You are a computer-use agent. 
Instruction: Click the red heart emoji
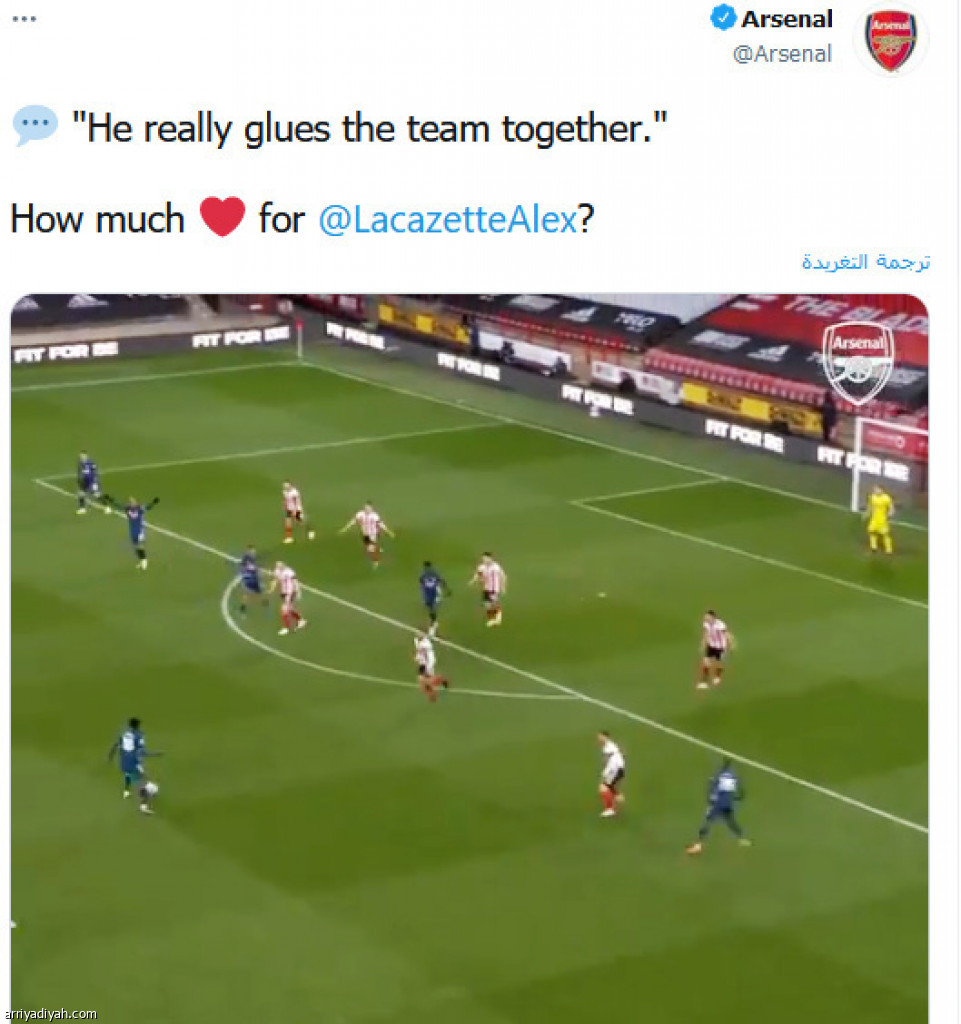tap(222, 217)
